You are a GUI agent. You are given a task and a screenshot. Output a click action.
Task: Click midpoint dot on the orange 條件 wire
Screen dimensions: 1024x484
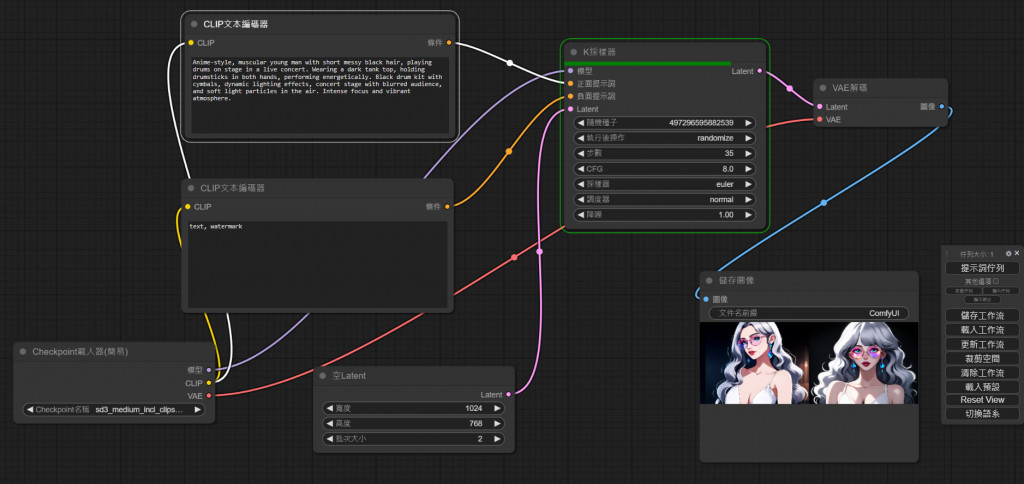coord(509,152)
